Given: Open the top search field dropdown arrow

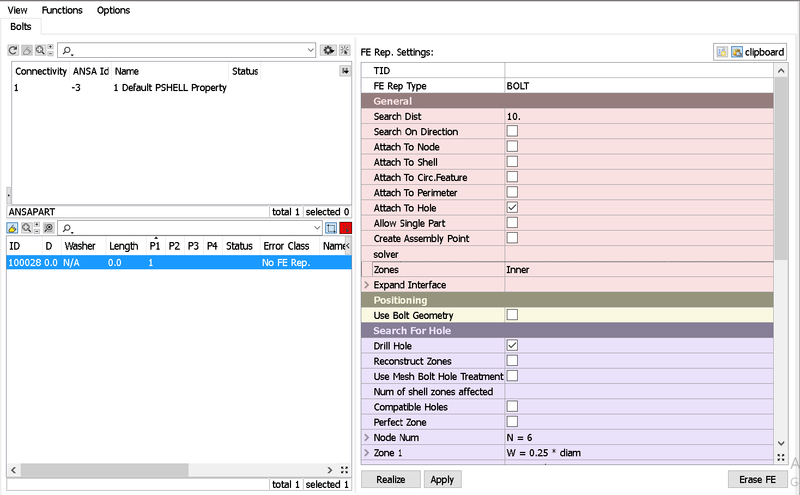Looking at the screenshot, I should [310, 50].
